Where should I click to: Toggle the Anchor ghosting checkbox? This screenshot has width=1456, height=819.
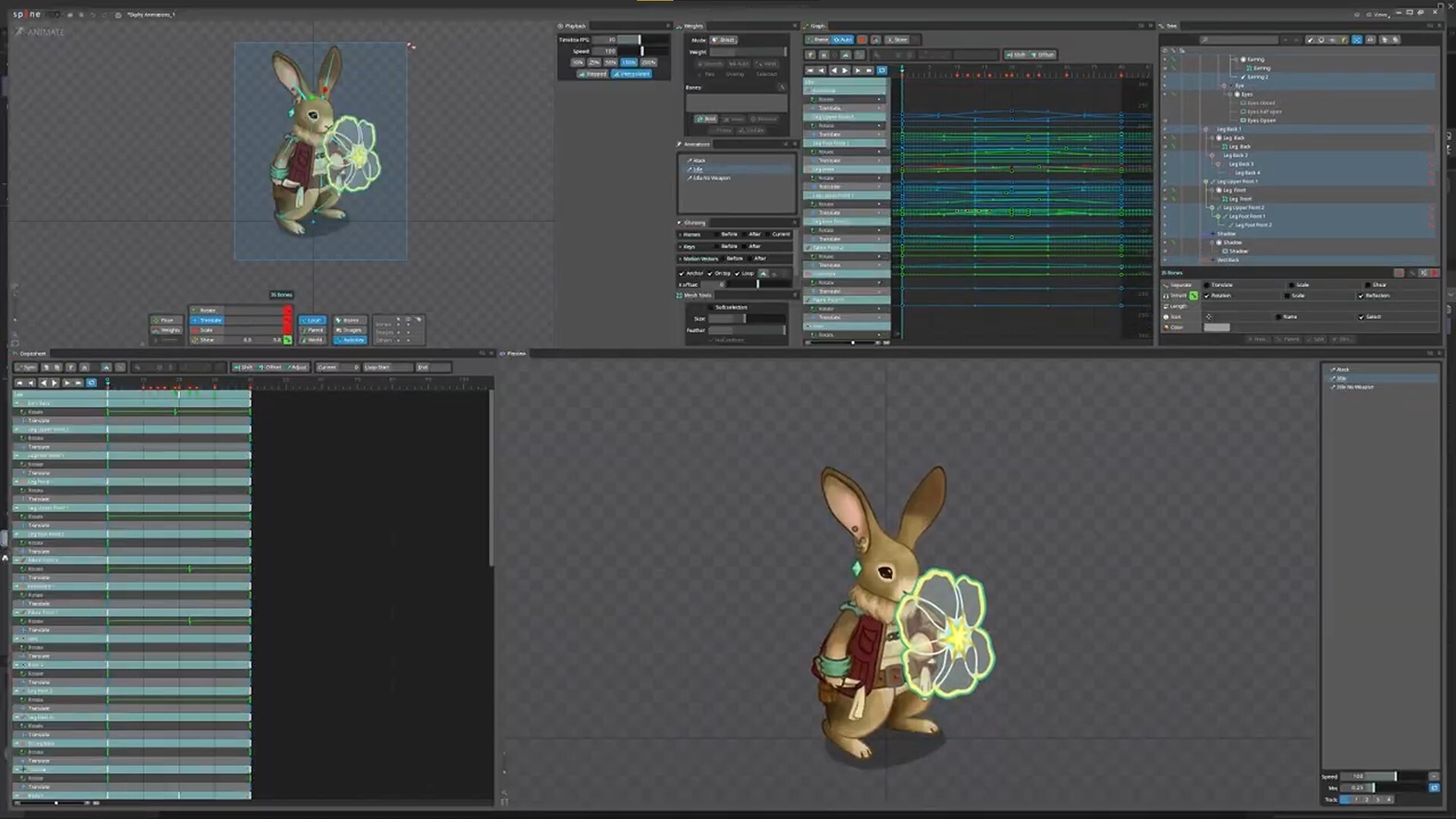click(x=681, y=273)
